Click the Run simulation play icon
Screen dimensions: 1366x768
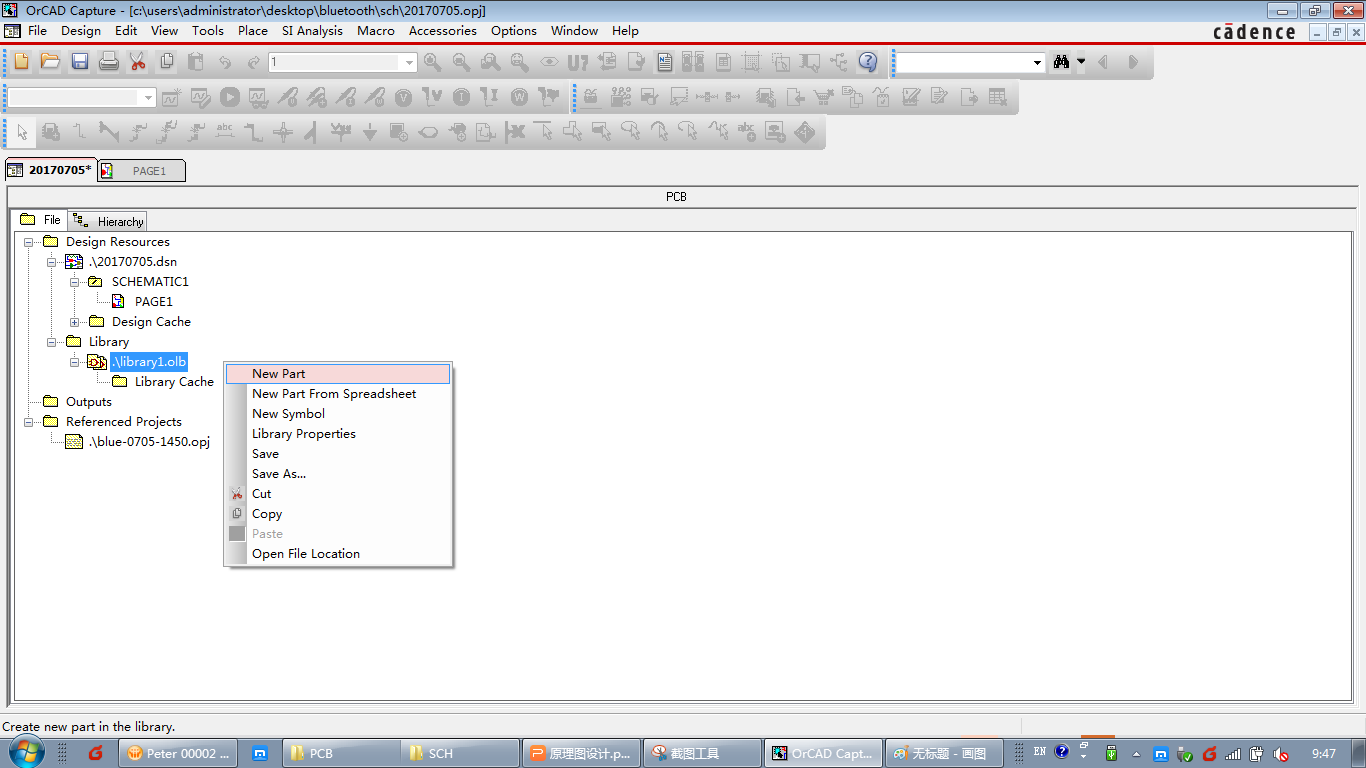230,97
